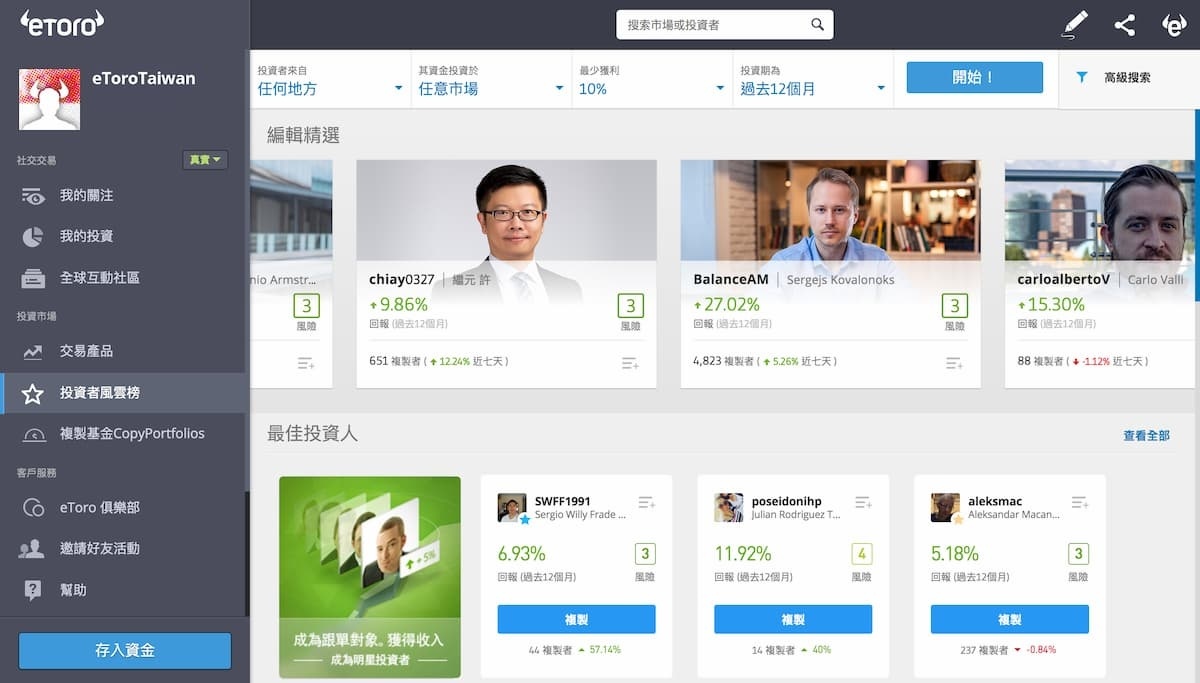
Task: Click 複製 button for SWFF1991
Action: click(x=576, y=619)
